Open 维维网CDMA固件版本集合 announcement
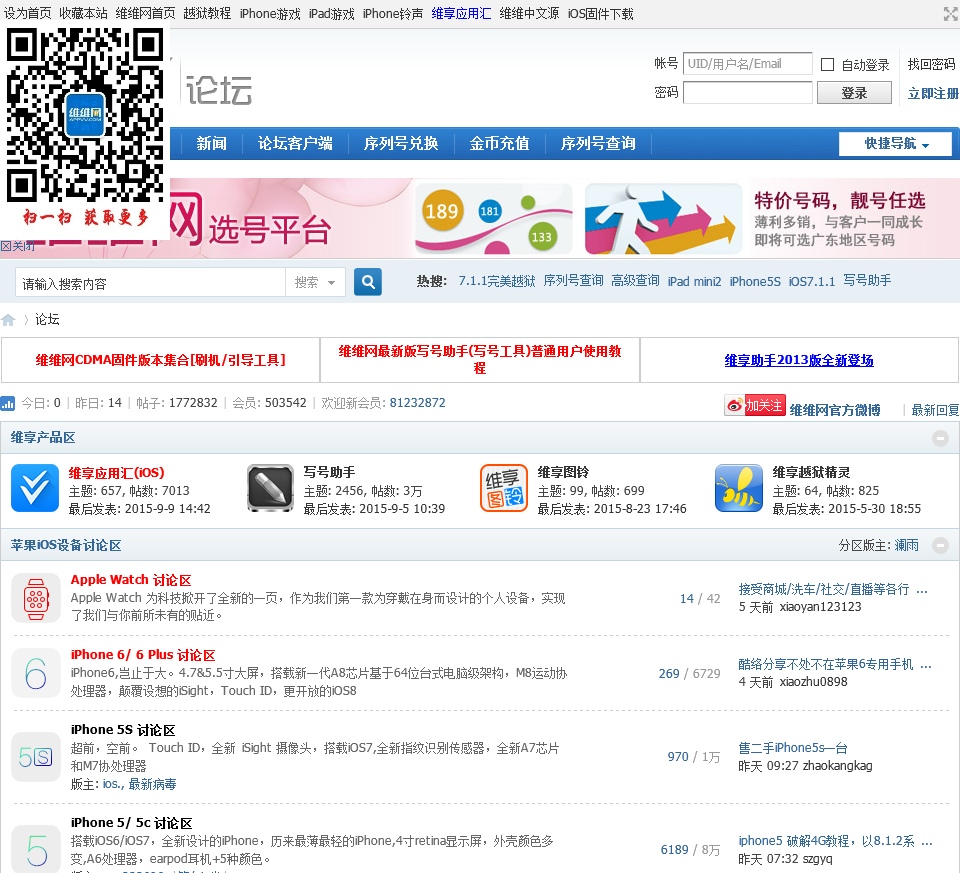 point(160,360)
